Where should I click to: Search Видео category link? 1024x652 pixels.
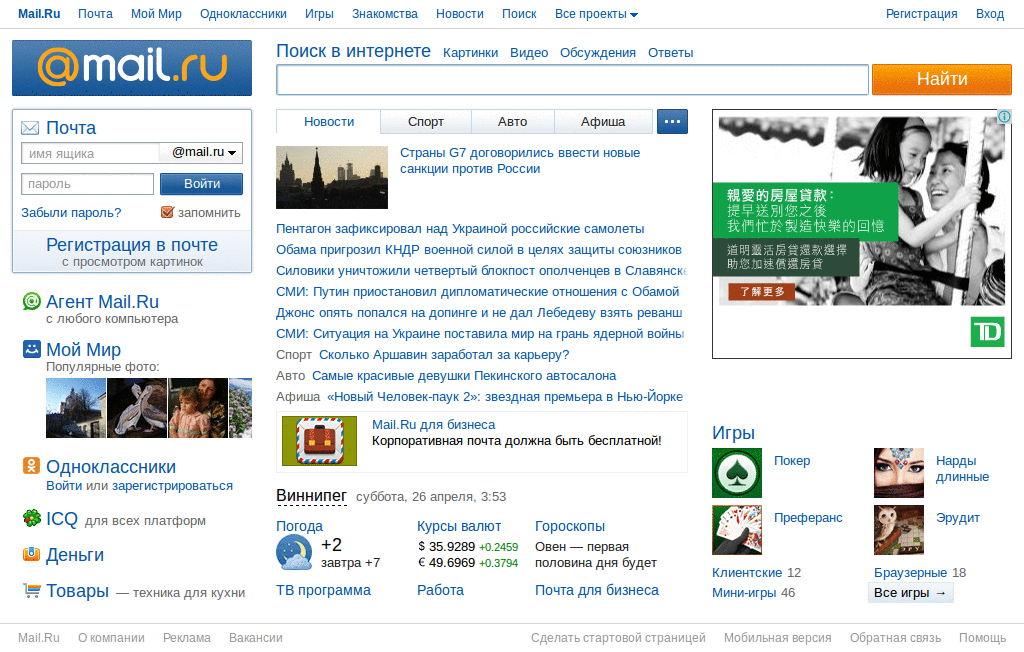[x=529, y=53]
